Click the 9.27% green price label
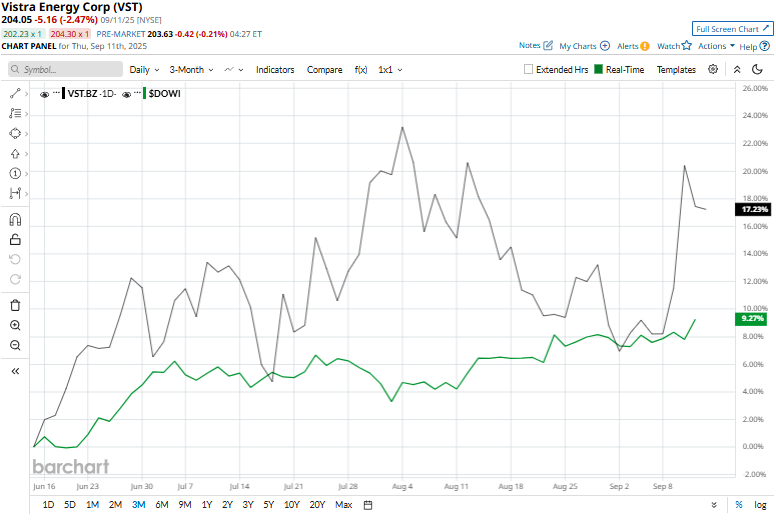776x522 pixels. (752, 318)
